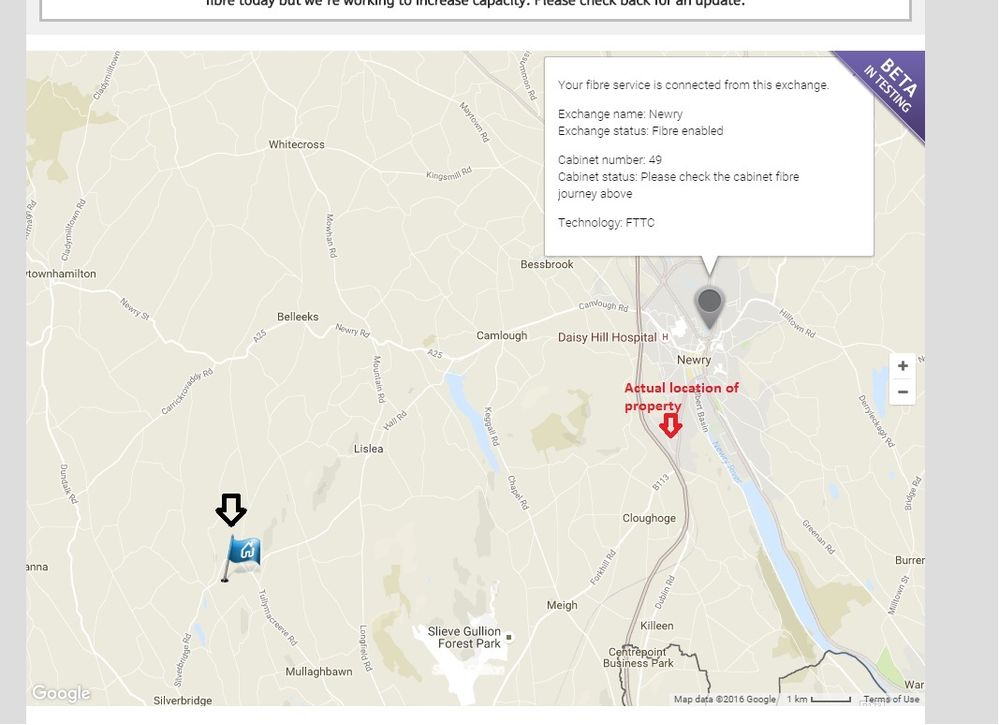Click 'Cabinet number: 49' text
Image resolution: width=999 pixels, height=725 pixels.
[610, 160]
